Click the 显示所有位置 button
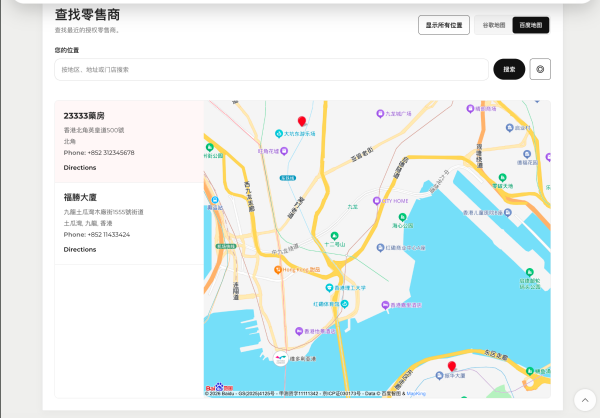This screenshot has height=418, width=600. (x=444, y=25)
